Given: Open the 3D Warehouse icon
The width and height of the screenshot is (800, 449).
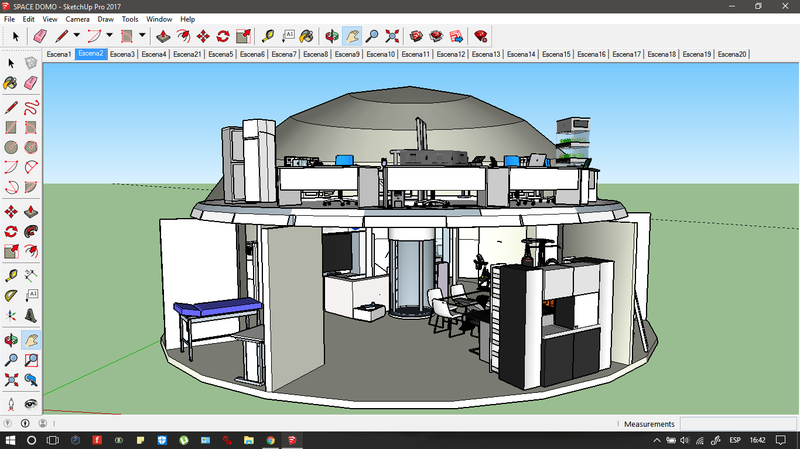Looking at the screenshot, I should [415, 36].
